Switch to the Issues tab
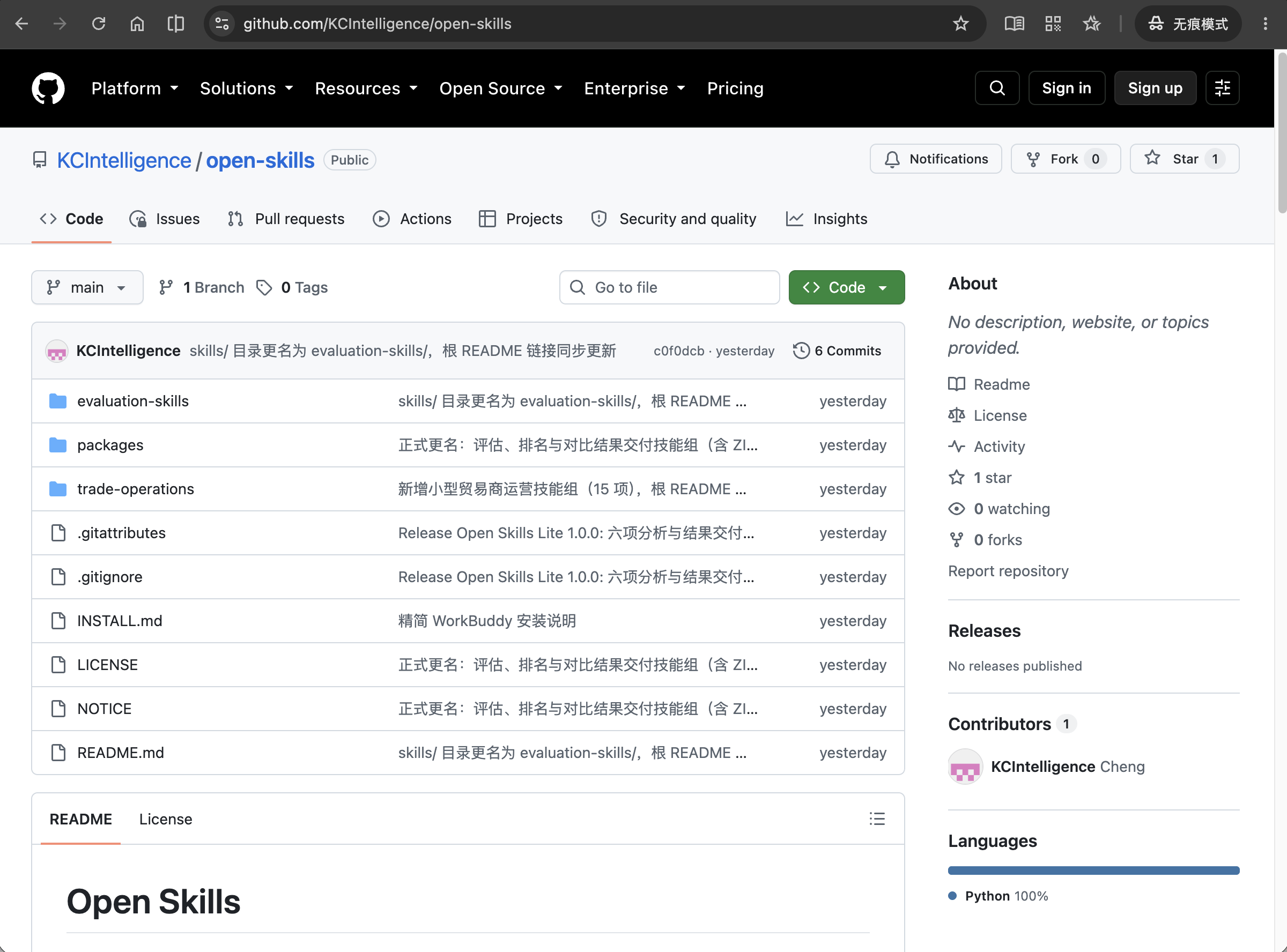Viewport: 1287px width, 952px height. coord(165,219)
